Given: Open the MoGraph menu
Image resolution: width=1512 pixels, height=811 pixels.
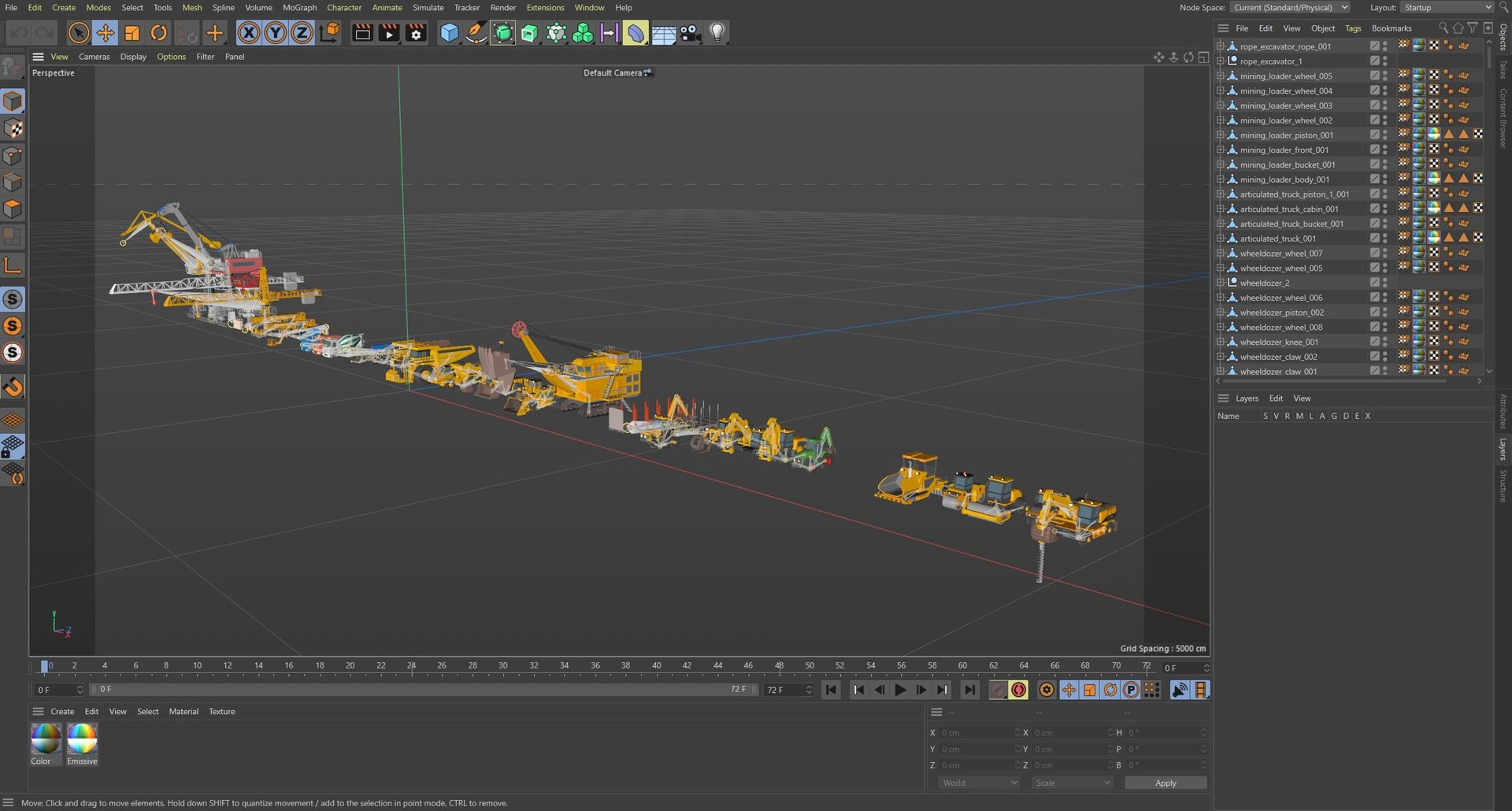Looking at the screenshot, I should 299,8.
